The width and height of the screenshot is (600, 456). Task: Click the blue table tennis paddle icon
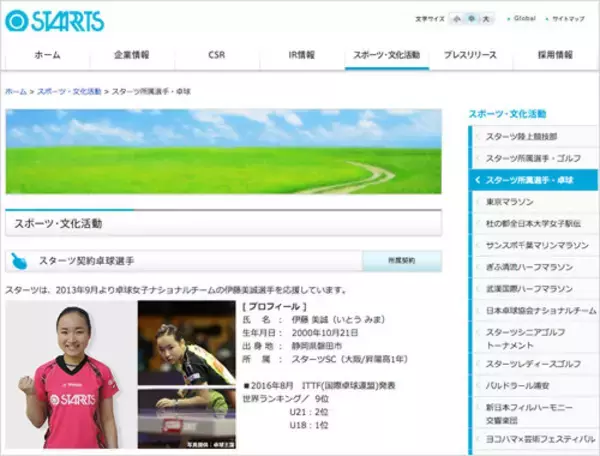point(19,261)
